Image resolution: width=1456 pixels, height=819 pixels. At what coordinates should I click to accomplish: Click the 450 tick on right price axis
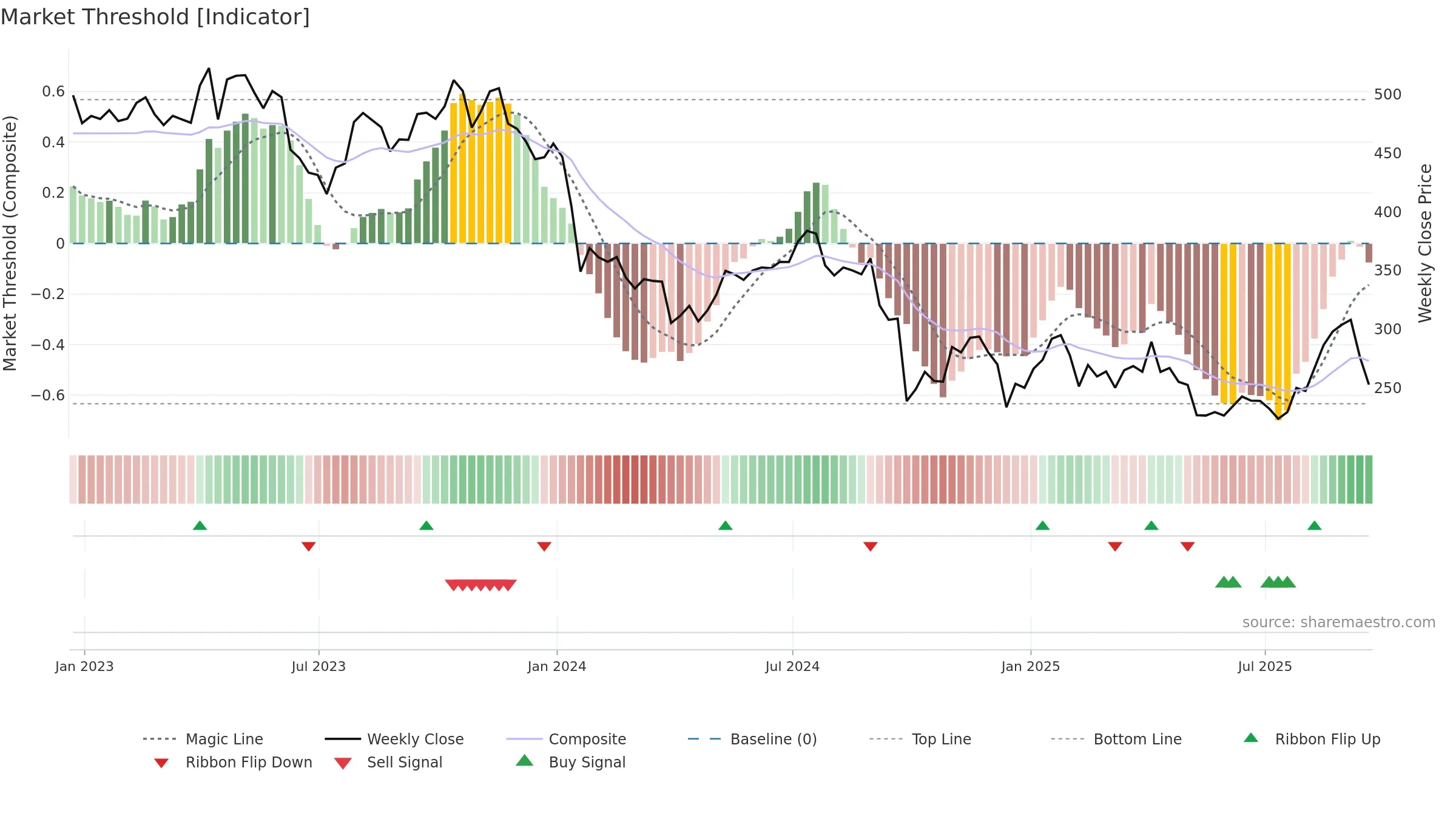[x=1388, y=153]
